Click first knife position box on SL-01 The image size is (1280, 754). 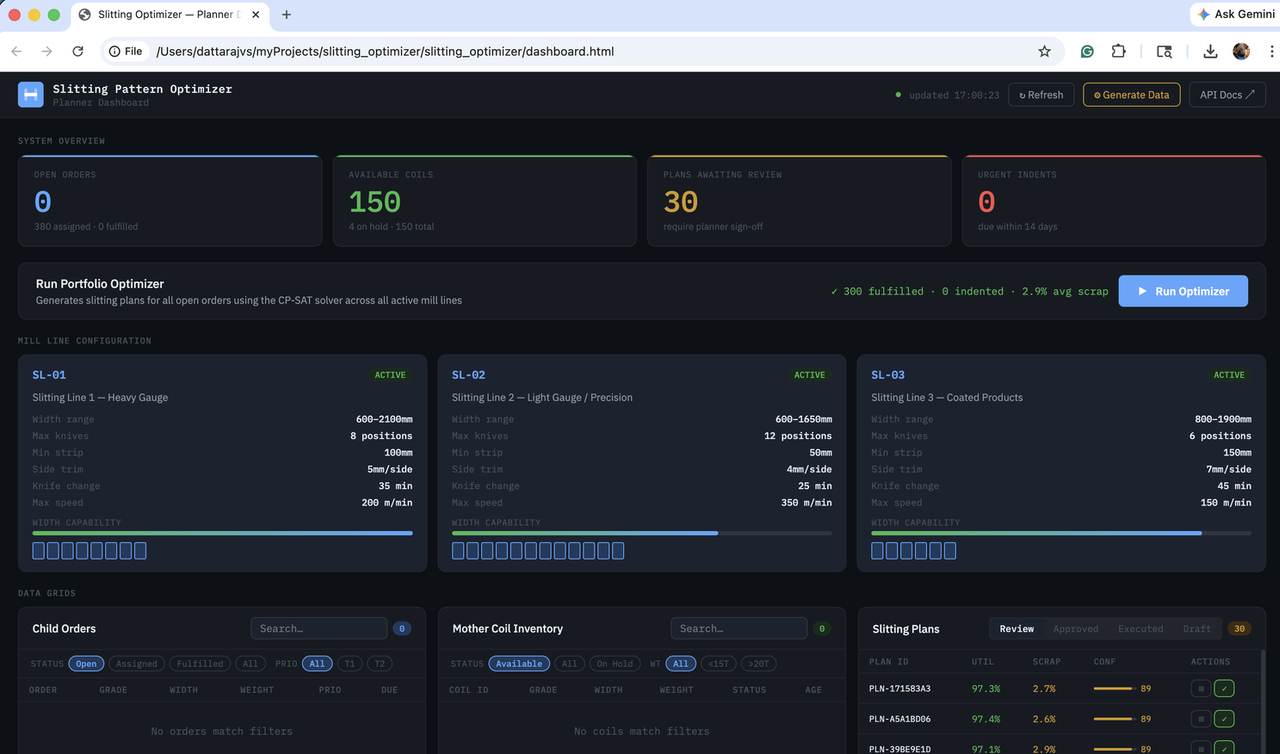[38, 551]
